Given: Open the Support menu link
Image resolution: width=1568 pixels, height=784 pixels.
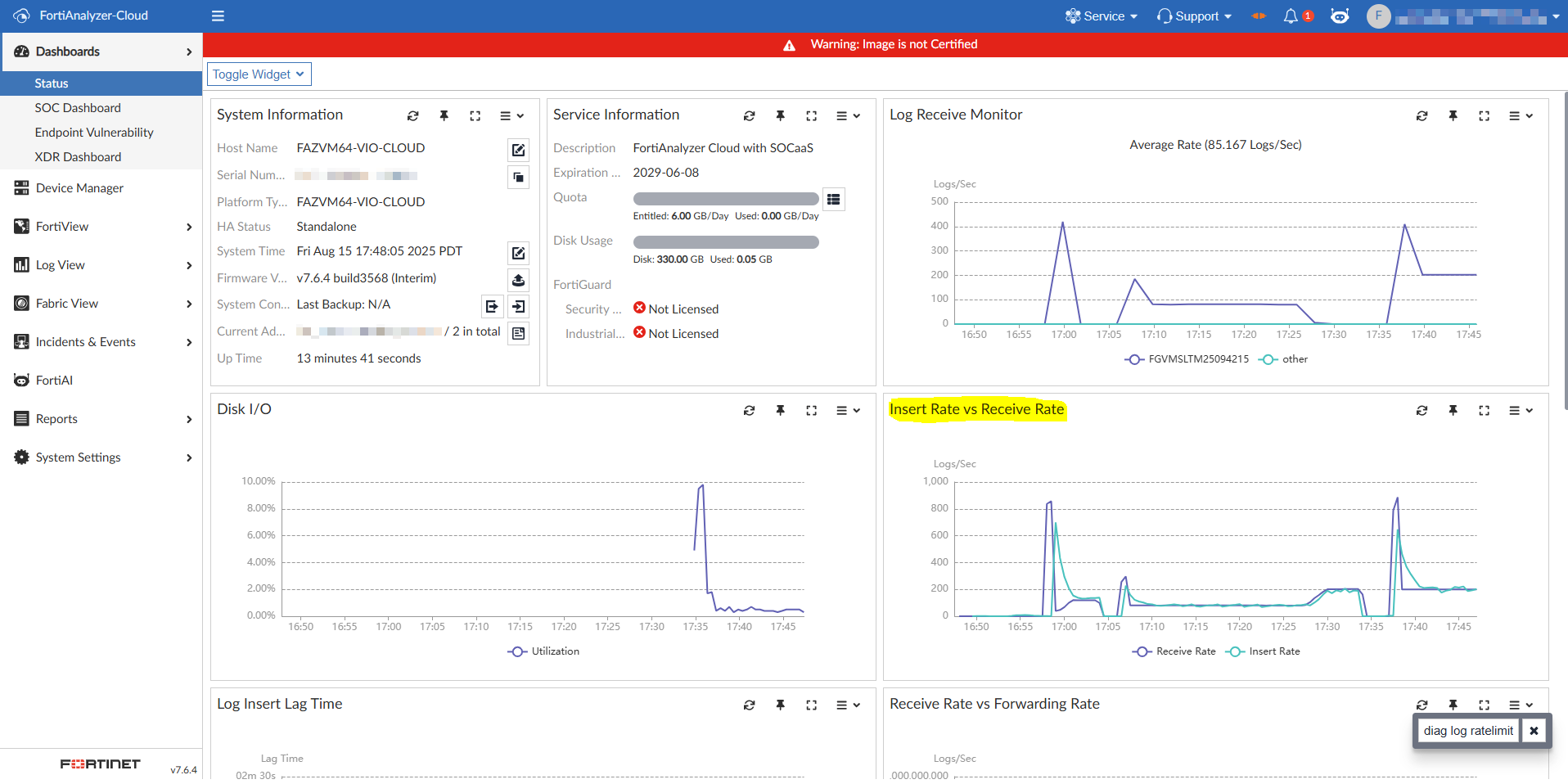Looking at the screenshot, I should 1195,16.
